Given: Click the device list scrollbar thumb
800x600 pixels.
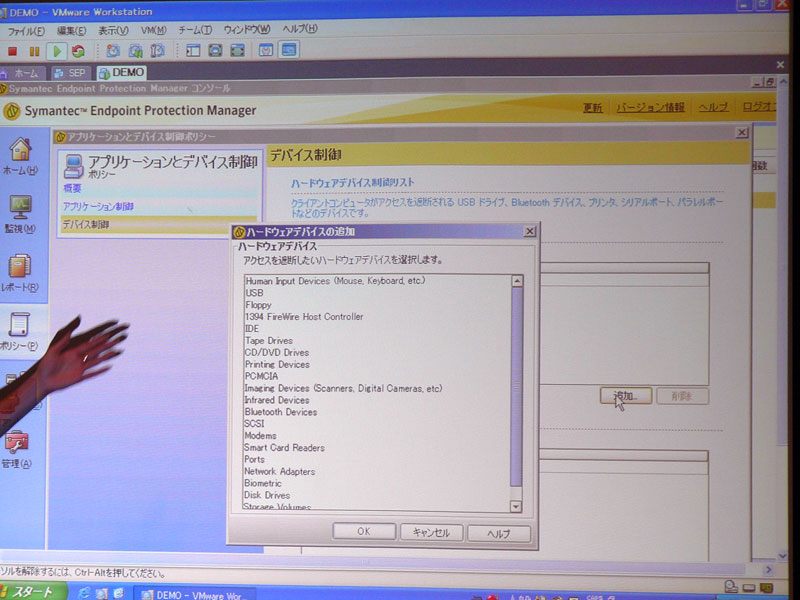Looking at the screenshot, I should point(516,386).
